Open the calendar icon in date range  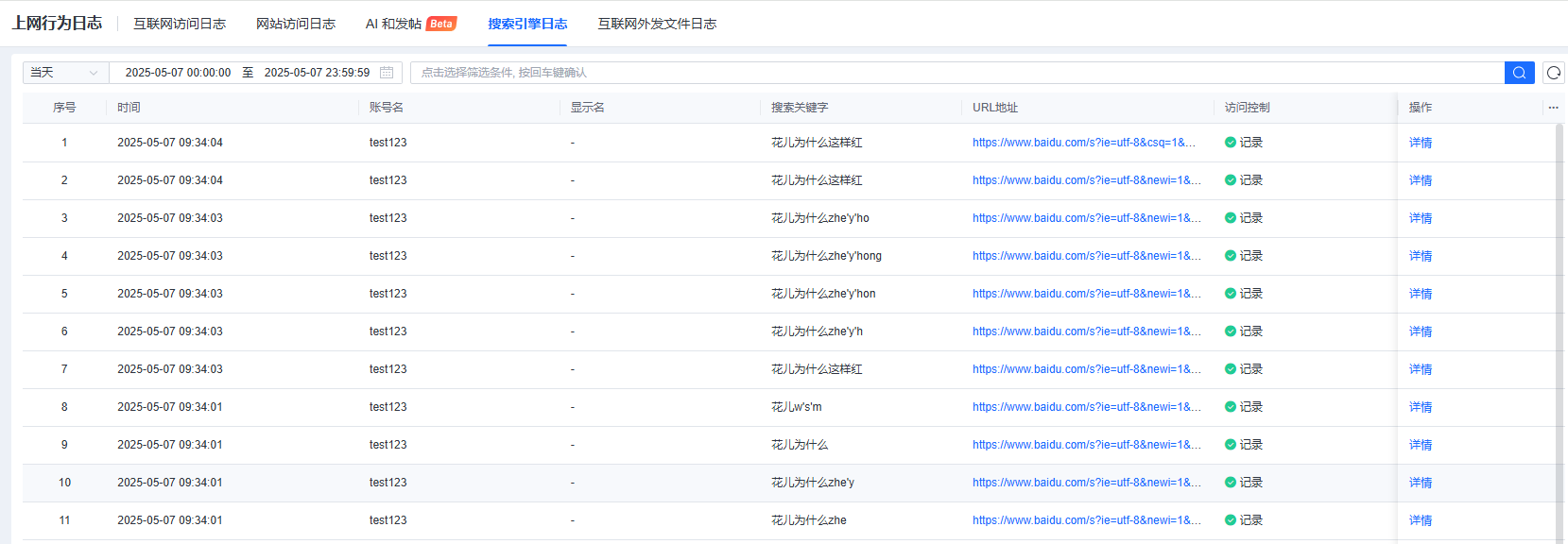click(x=387, y=73)
